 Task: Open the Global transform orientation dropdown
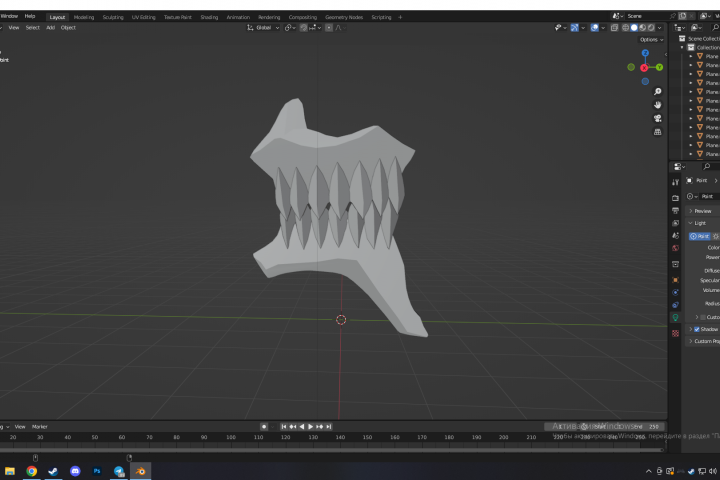(x=264, y=28)
